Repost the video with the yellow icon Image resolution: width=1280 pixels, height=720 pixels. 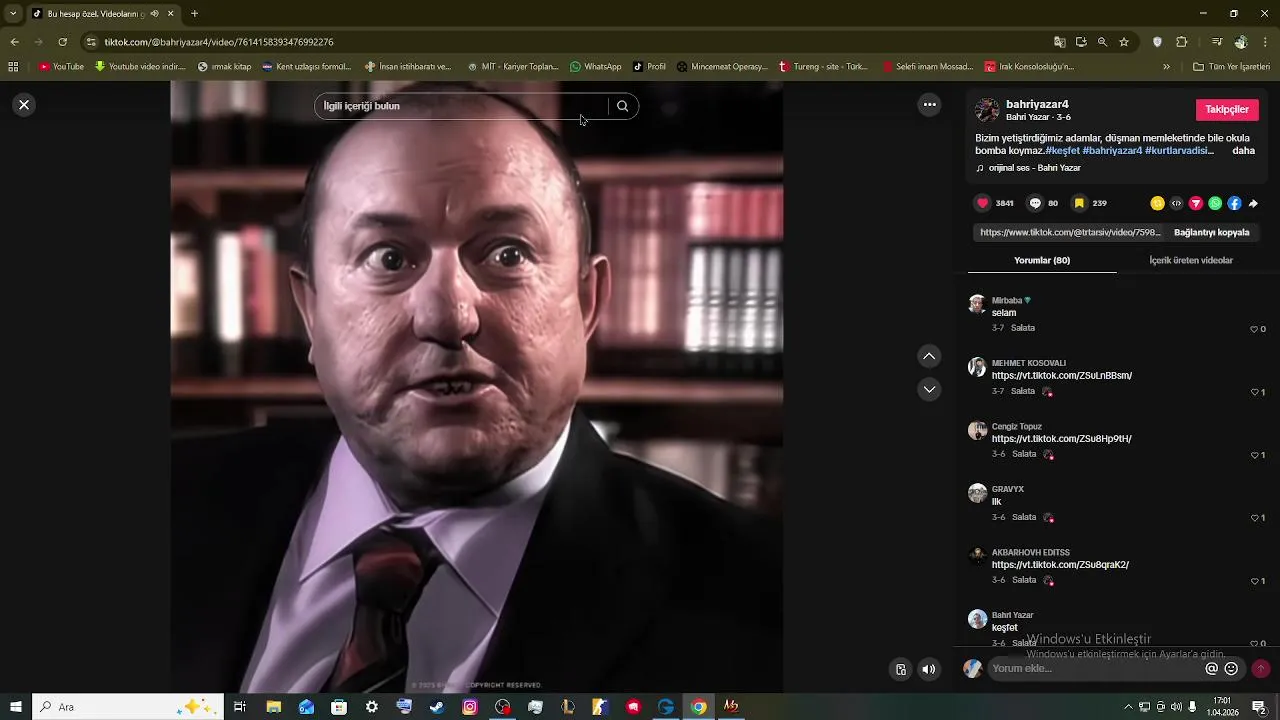[1157, 203]
